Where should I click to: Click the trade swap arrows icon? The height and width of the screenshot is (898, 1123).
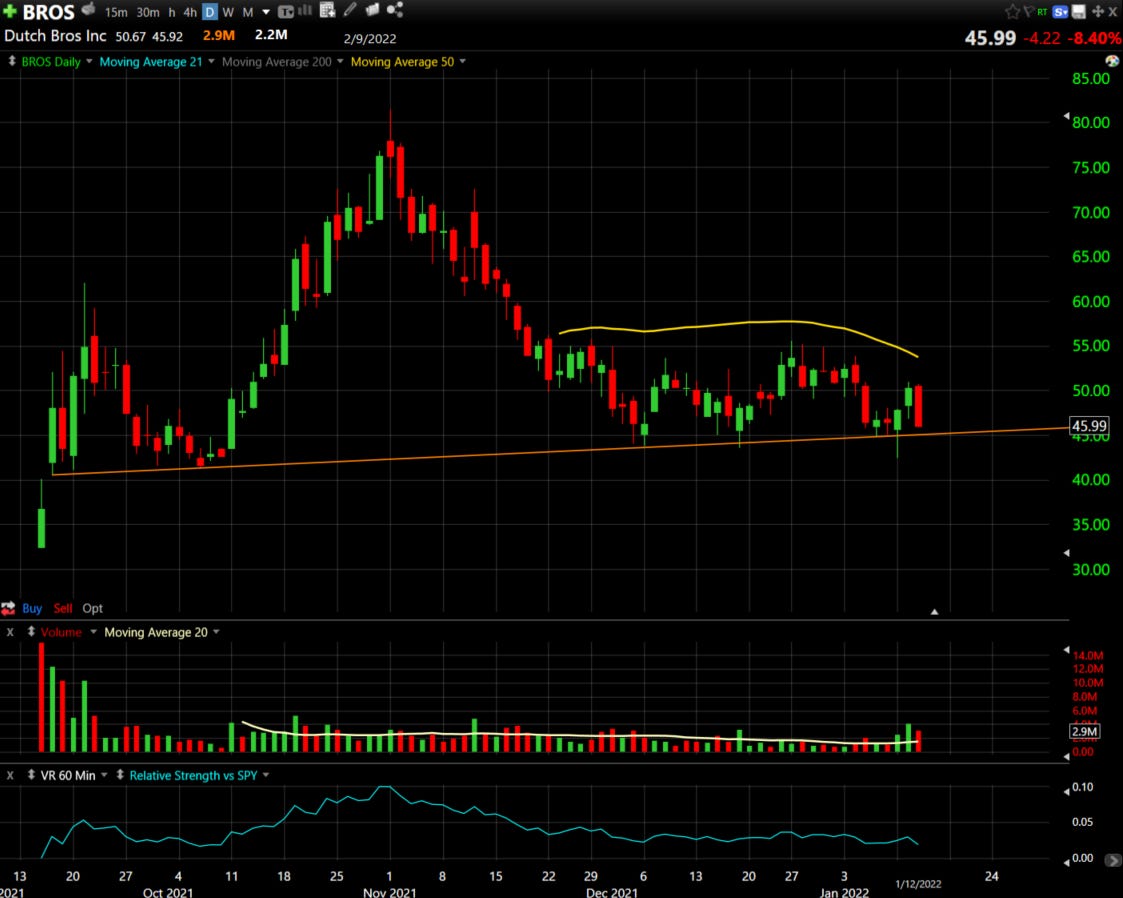pos(8,609)
